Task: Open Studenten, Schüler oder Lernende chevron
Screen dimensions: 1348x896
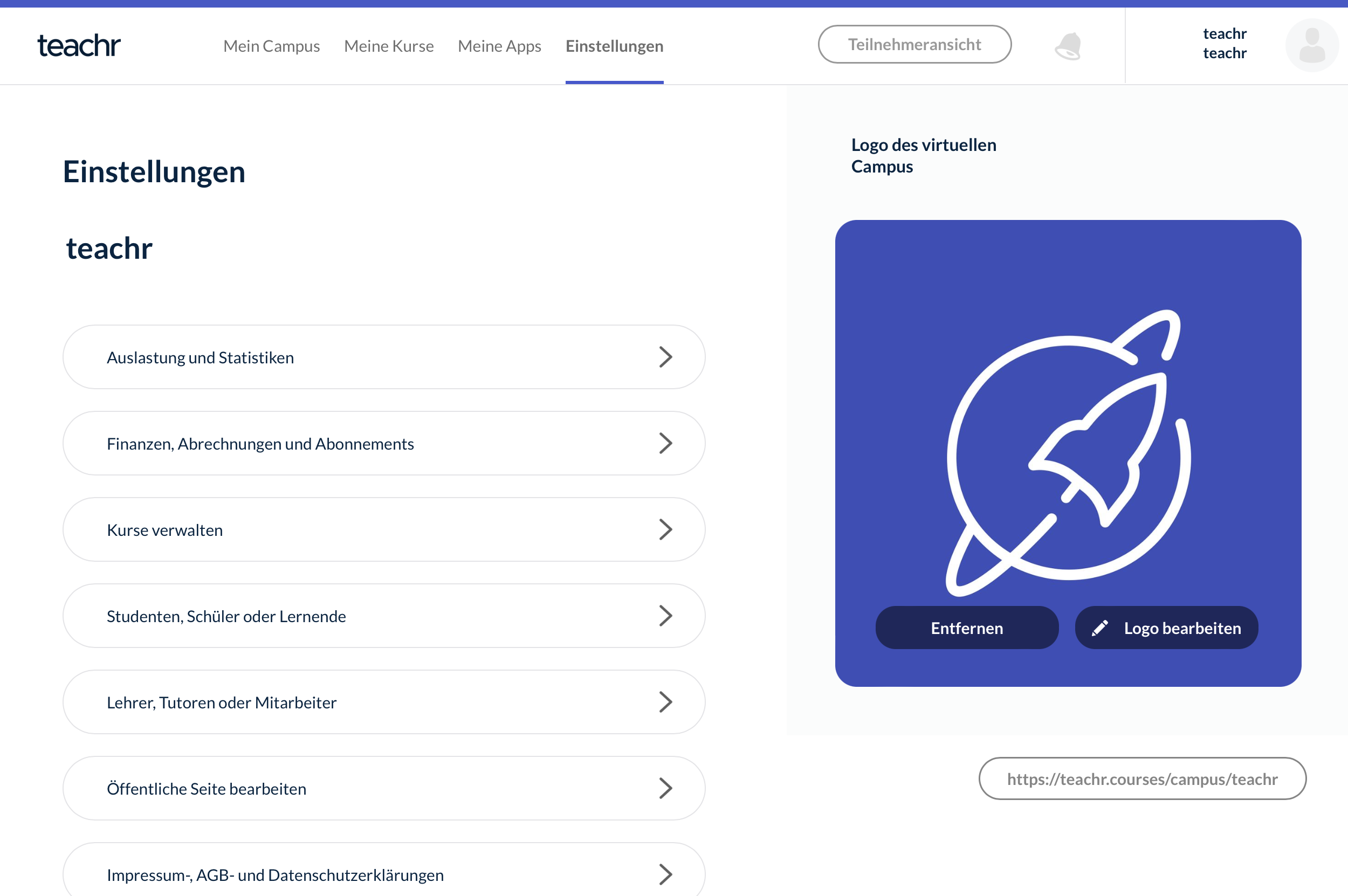Action: pos(665,616)
